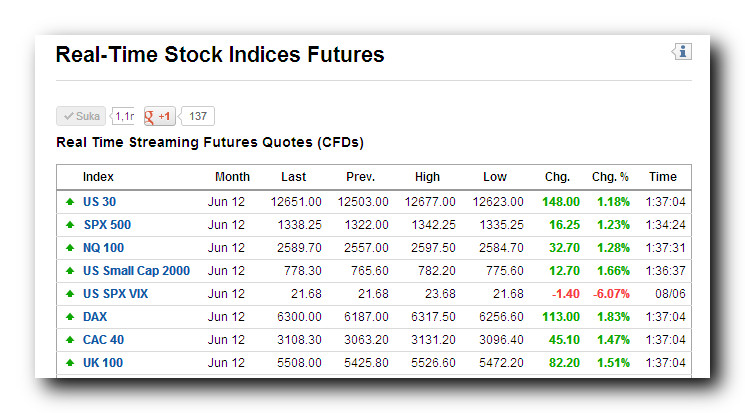Click the arrow icon beside CAC 40
The height and width of the screenshot is (413, 745).
coord(69,340)
